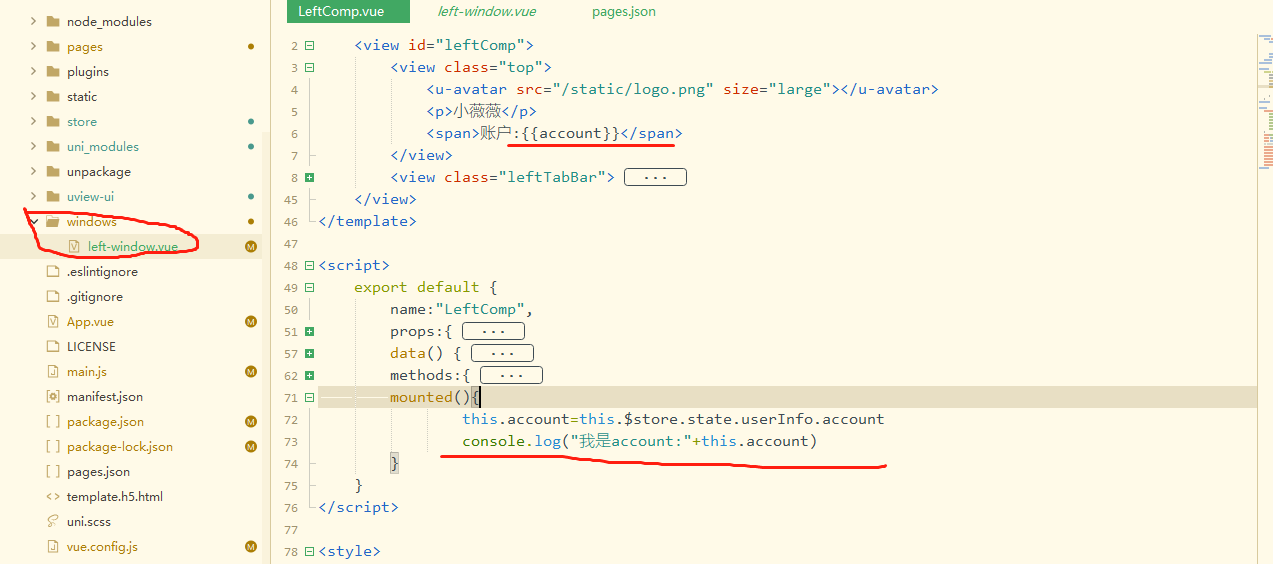Click the folder icon for node_modules

click(x=53, y=21)
